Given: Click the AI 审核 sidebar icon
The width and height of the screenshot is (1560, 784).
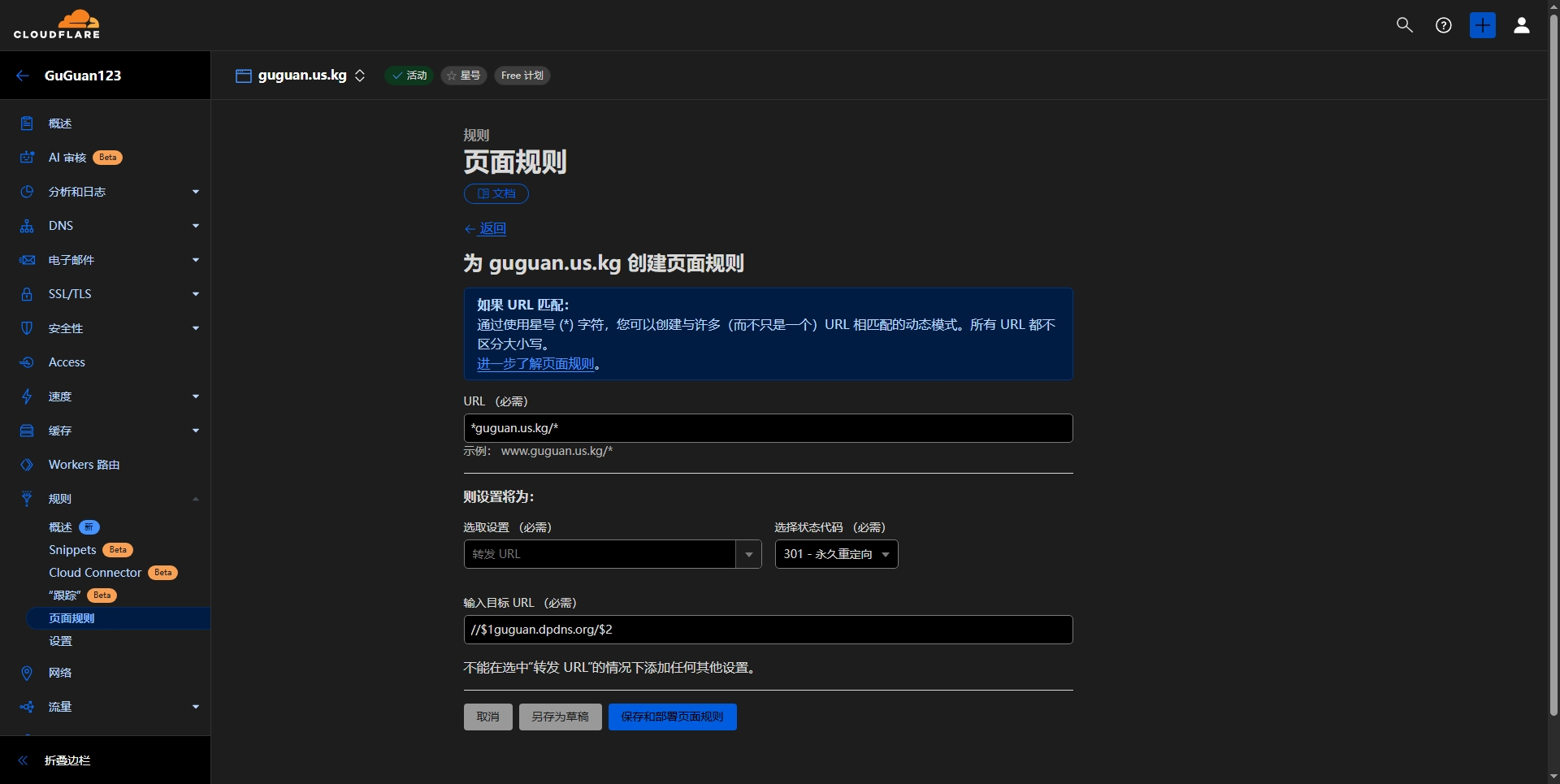Looking at the screenshot, I should point(27,158).
